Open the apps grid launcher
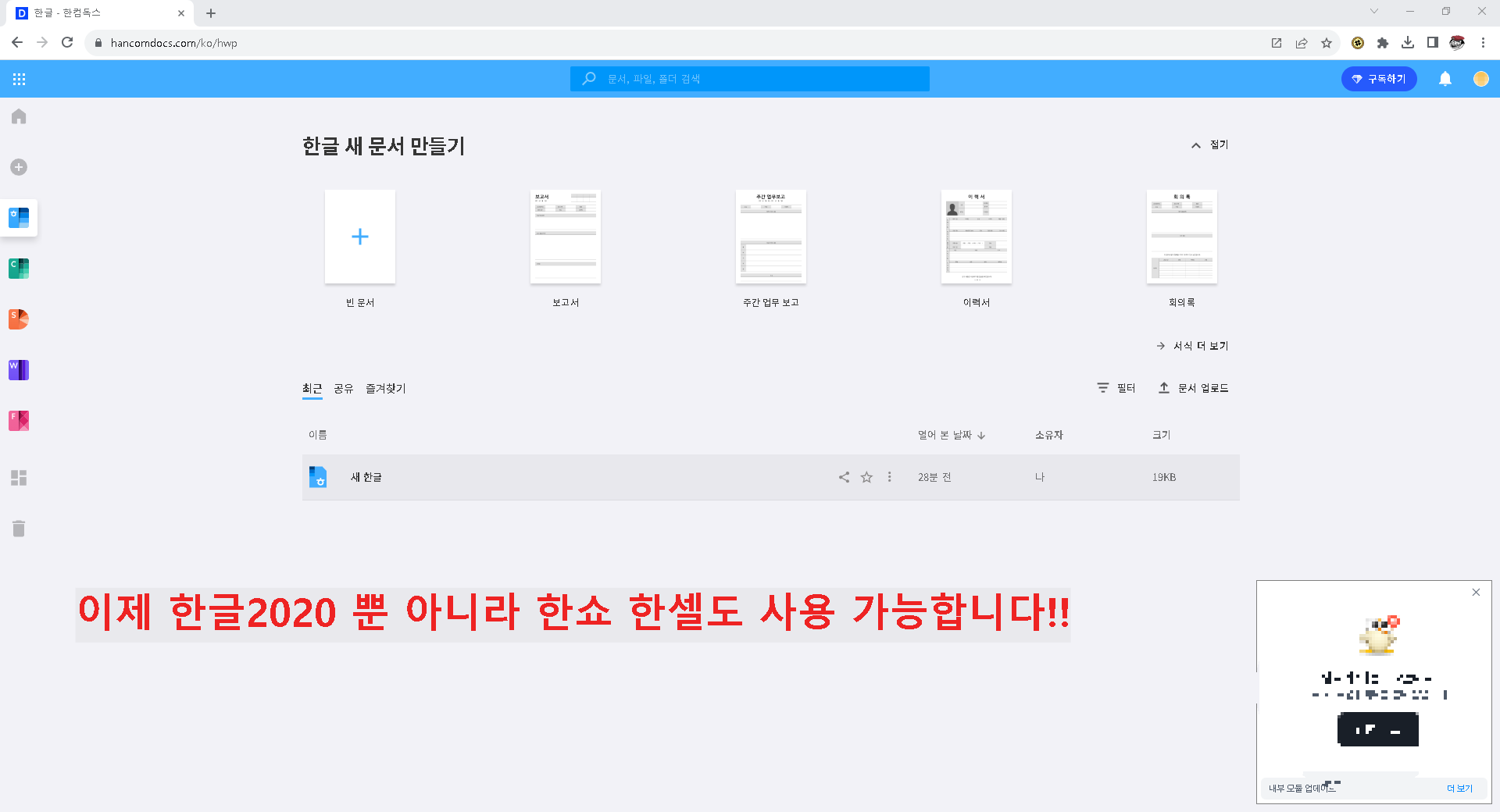This screenshot has width=1500, height=812. (x=19, y=78)
